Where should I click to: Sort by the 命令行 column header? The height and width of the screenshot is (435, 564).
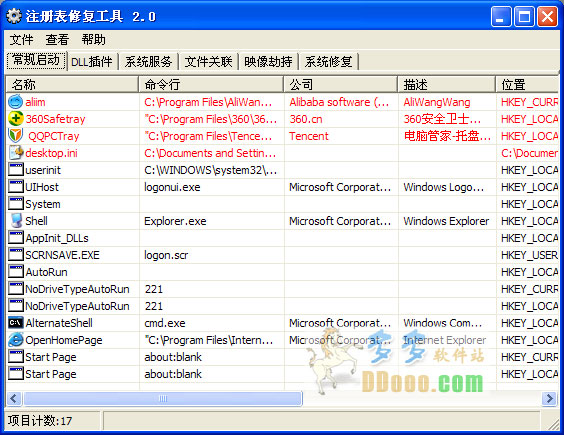[x=211, y=85]
